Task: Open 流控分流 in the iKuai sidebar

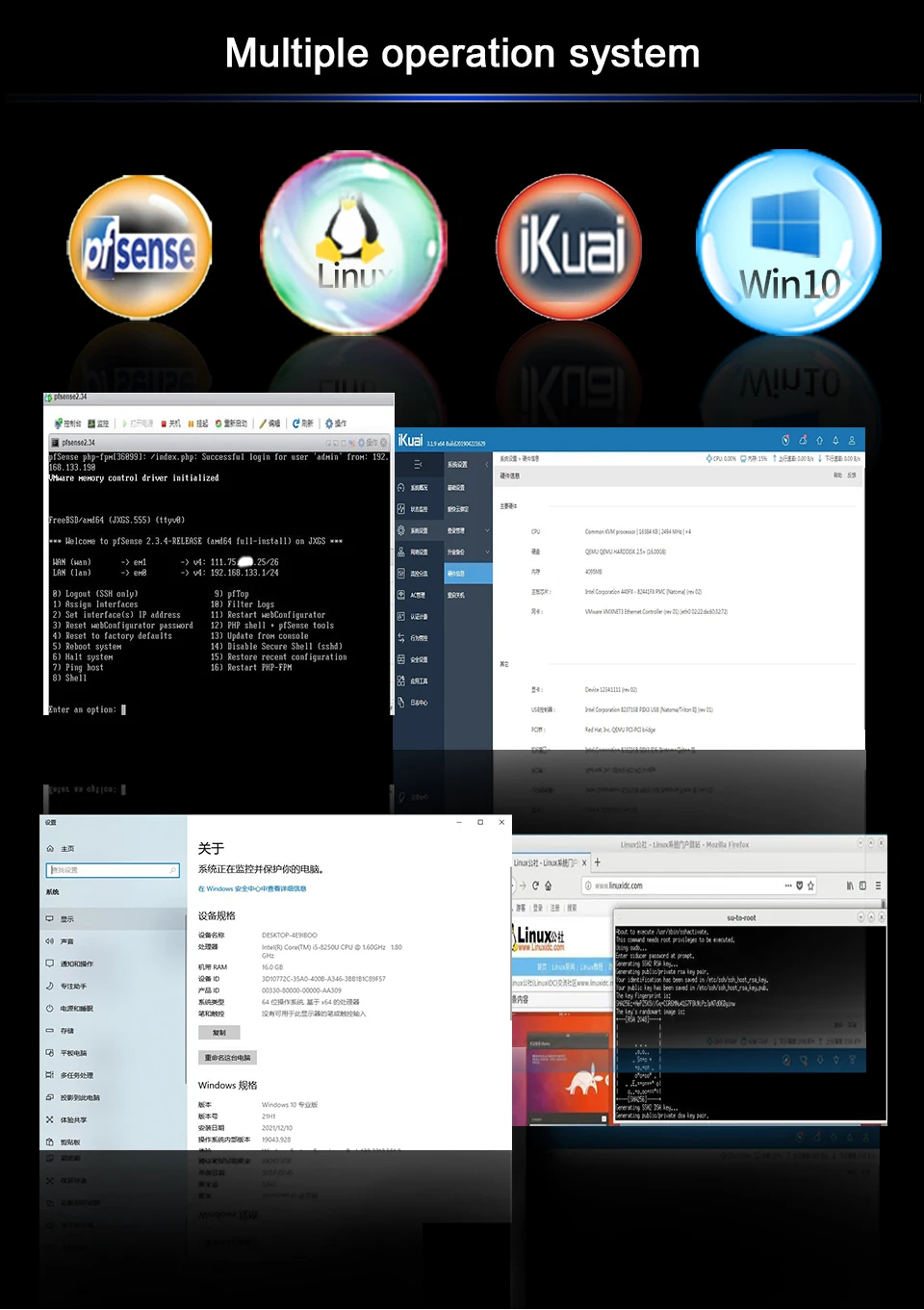Action: click(x=419, y=574)
